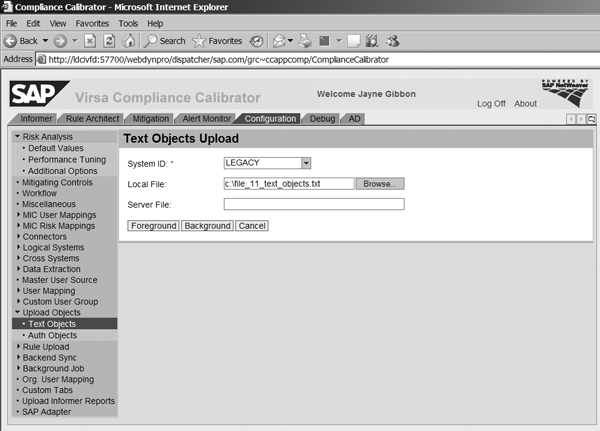Refresh the page with the Refresh icon

109,41
